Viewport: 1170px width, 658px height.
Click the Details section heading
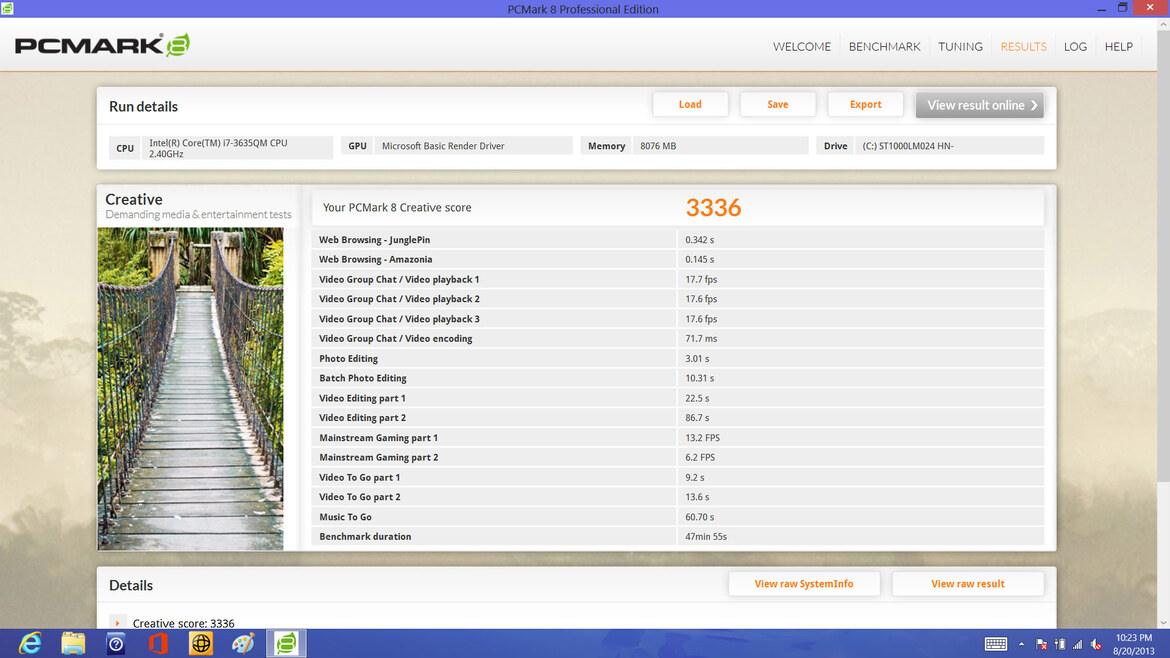pyautogui.click(x=131, y=586)
